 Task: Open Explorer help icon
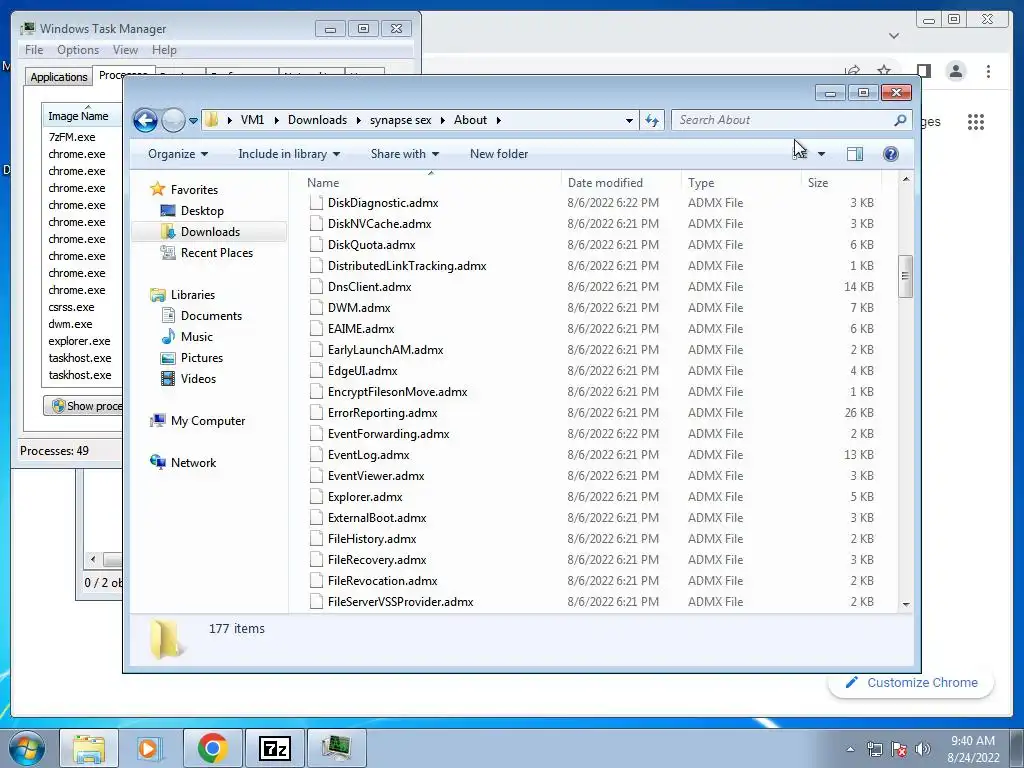pyautogui.click(x=890, y=154)
